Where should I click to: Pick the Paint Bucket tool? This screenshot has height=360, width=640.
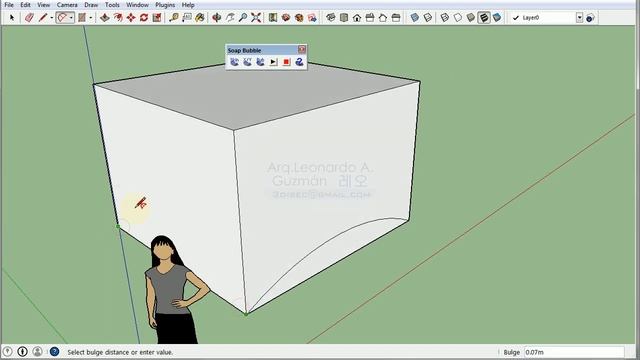pyautogui.click(x=200, y=18)
